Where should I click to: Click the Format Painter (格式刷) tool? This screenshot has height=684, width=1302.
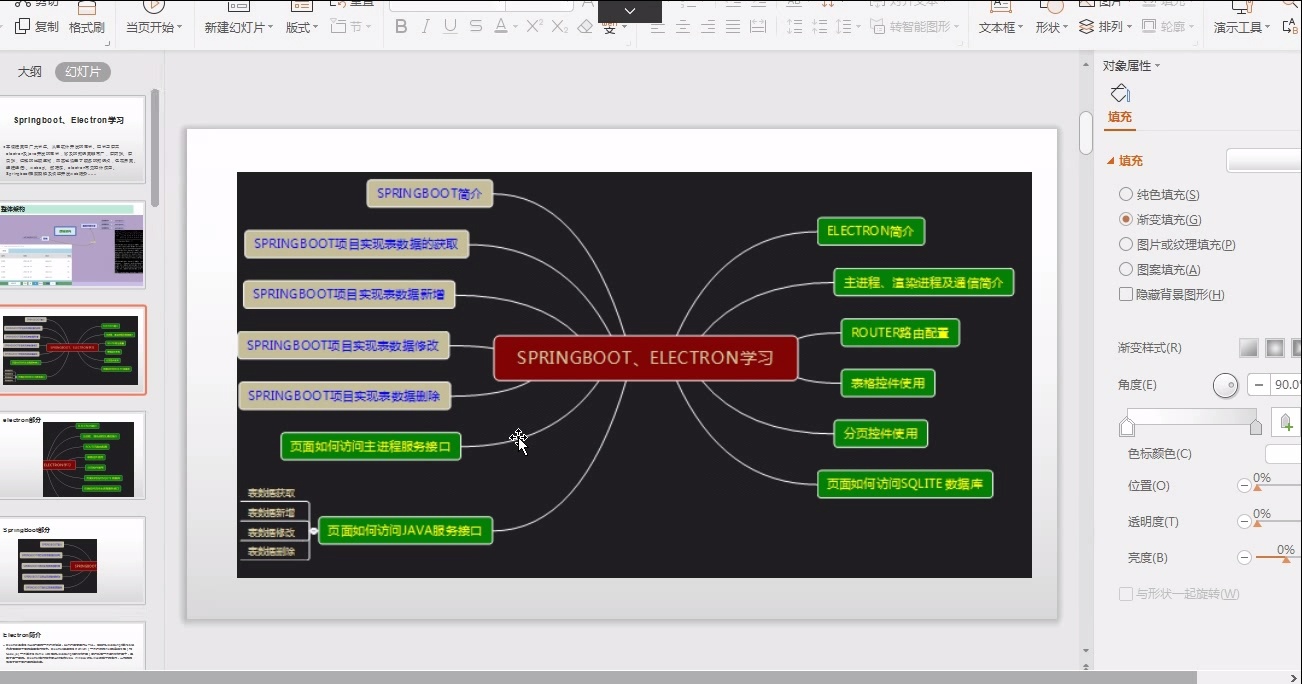pyautogui.click(x=87, y=27)
